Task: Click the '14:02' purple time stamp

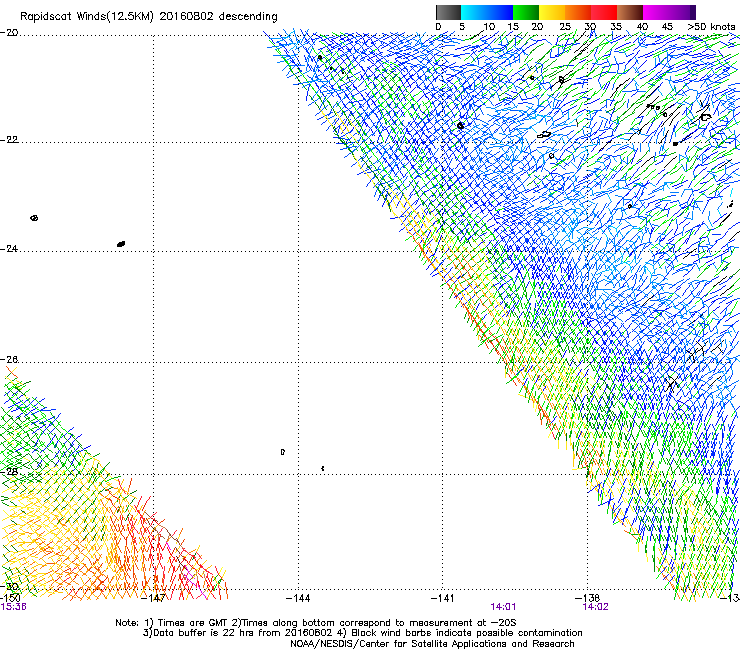Action: 596,607
